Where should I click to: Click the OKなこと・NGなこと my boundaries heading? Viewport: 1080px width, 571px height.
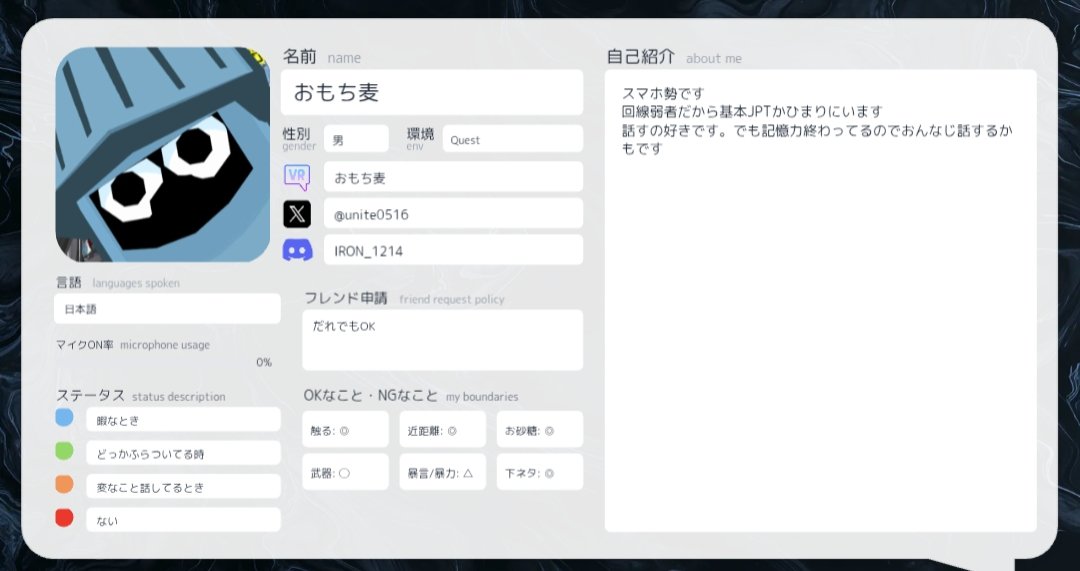pyautogui.click(x=411, y=396)
